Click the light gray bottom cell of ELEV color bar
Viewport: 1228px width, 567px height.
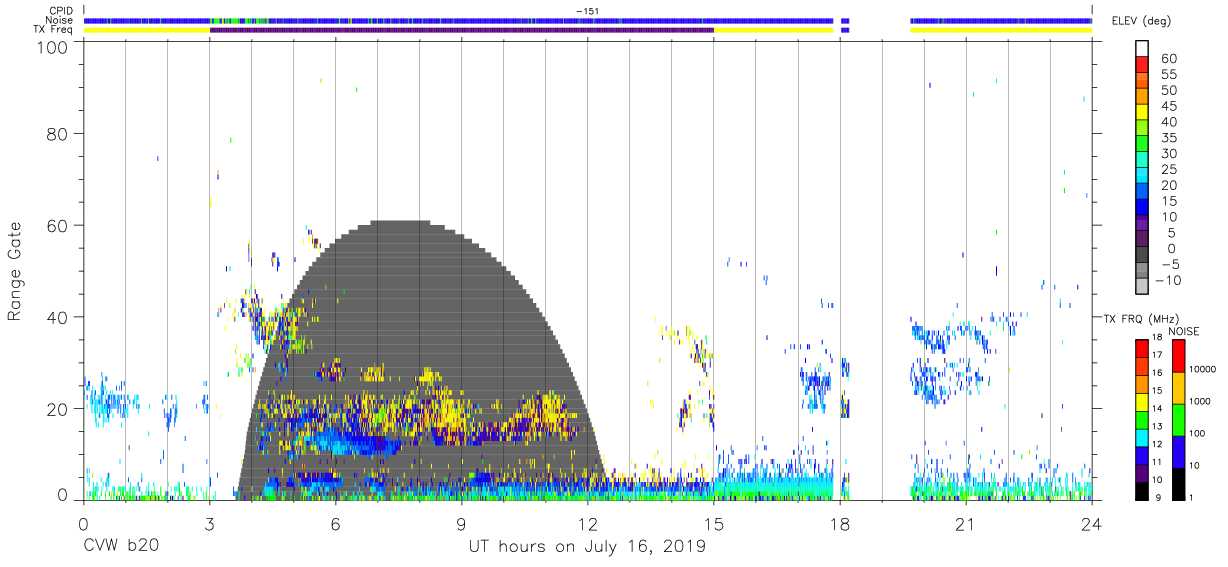point(1142,287)
